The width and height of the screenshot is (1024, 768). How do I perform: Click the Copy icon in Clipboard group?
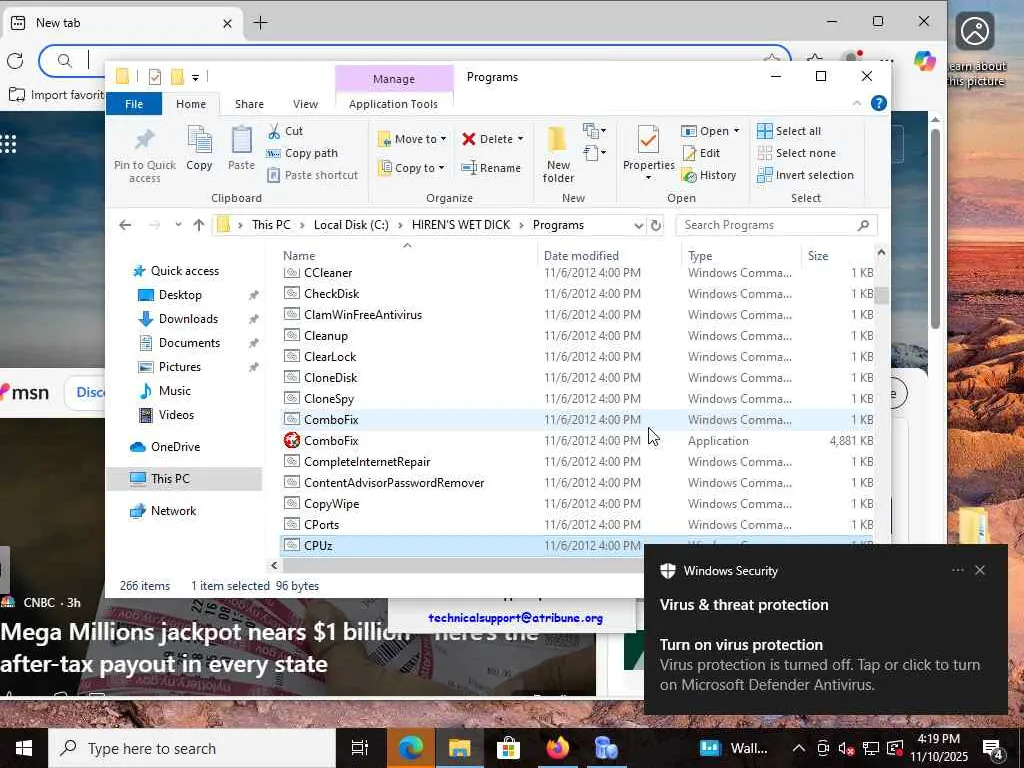pyautogui.click(x=199, y=140)
